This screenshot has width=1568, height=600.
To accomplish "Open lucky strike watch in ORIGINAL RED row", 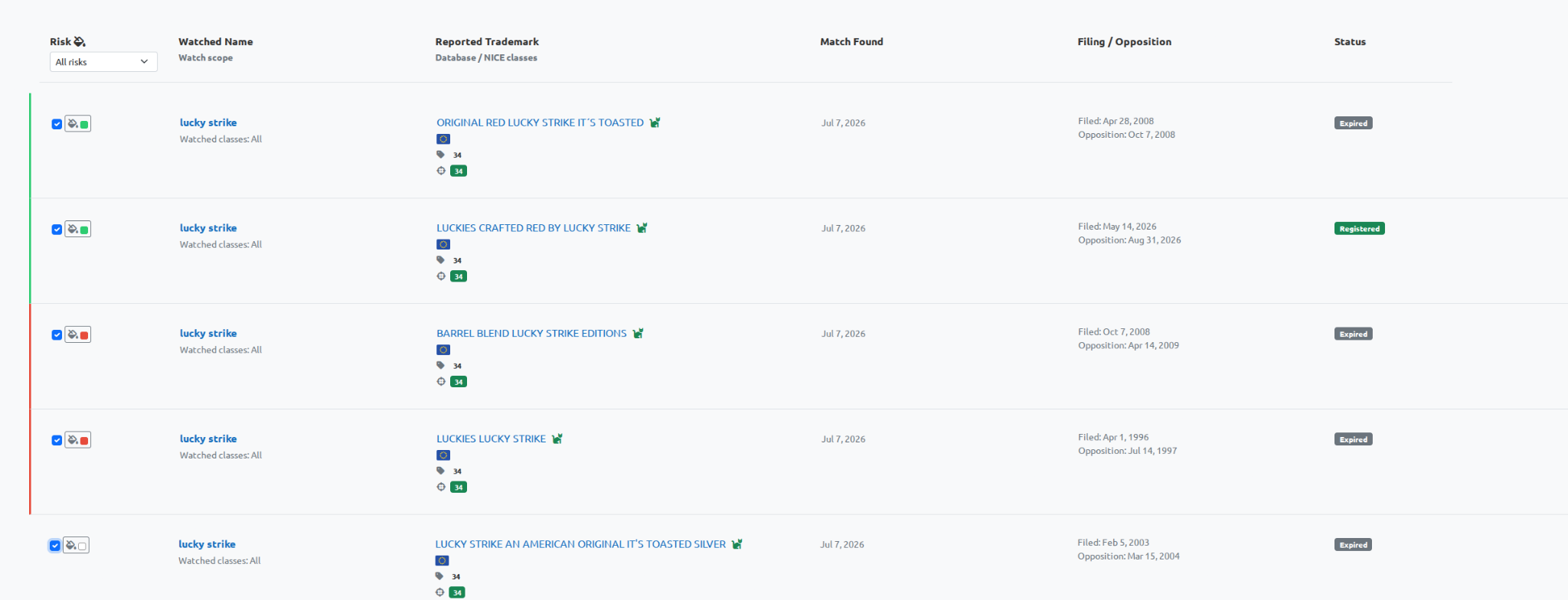I will [x=208, y=122].
